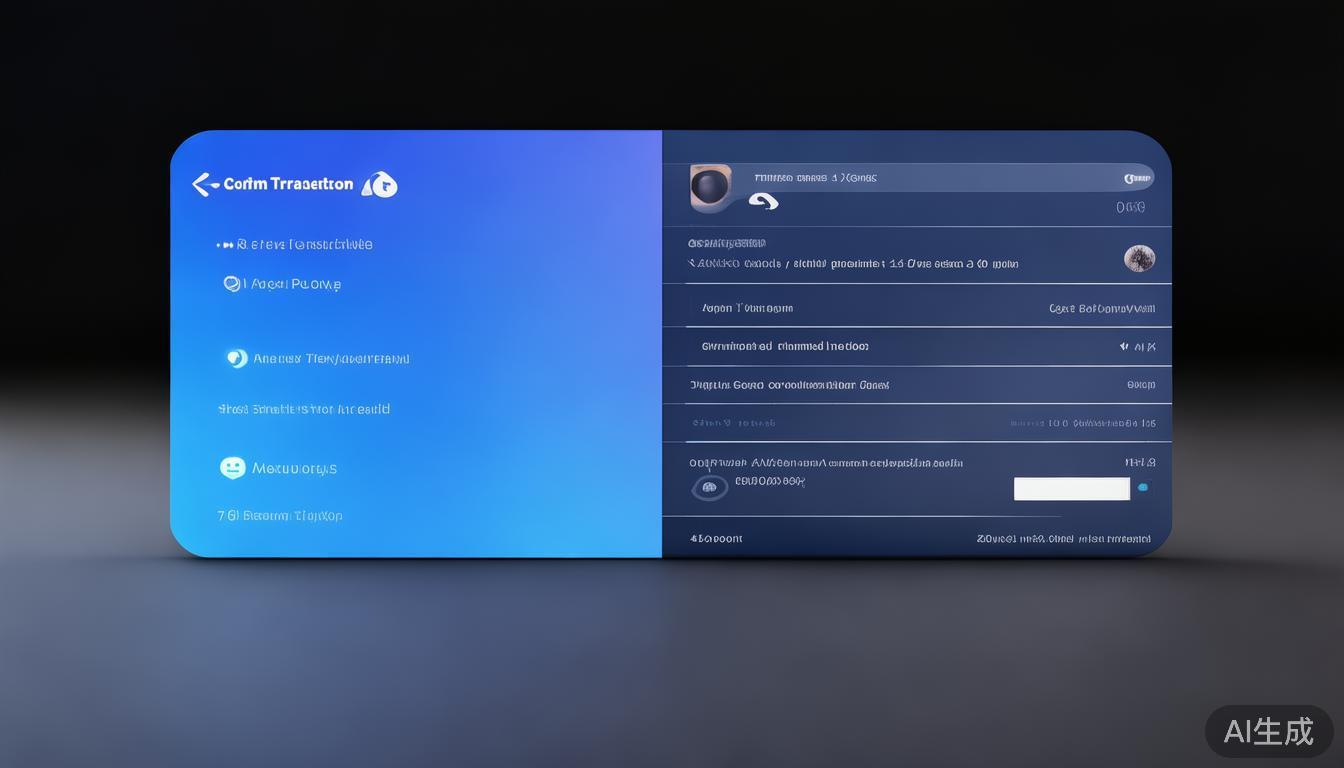Click the back arrow beside Confirm Transaction
Viewport: 1344px width, 768px height.
203,184
